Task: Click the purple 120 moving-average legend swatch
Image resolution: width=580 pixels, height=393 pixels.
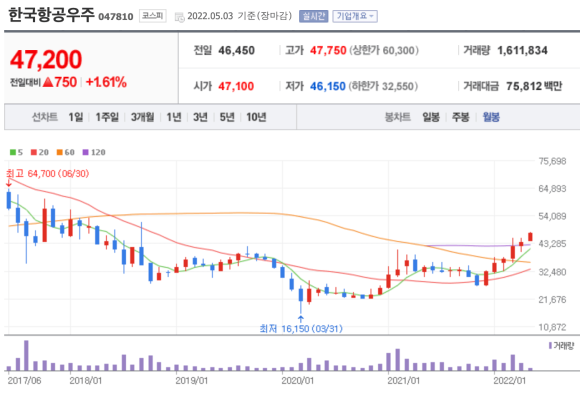Action: tap(85, 152)
